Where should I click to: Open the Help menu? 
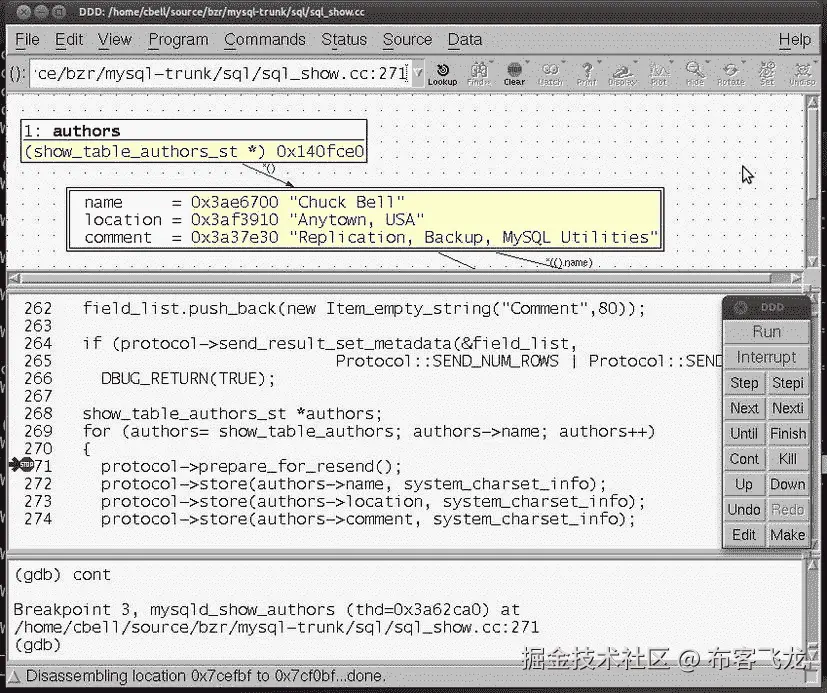795,40
